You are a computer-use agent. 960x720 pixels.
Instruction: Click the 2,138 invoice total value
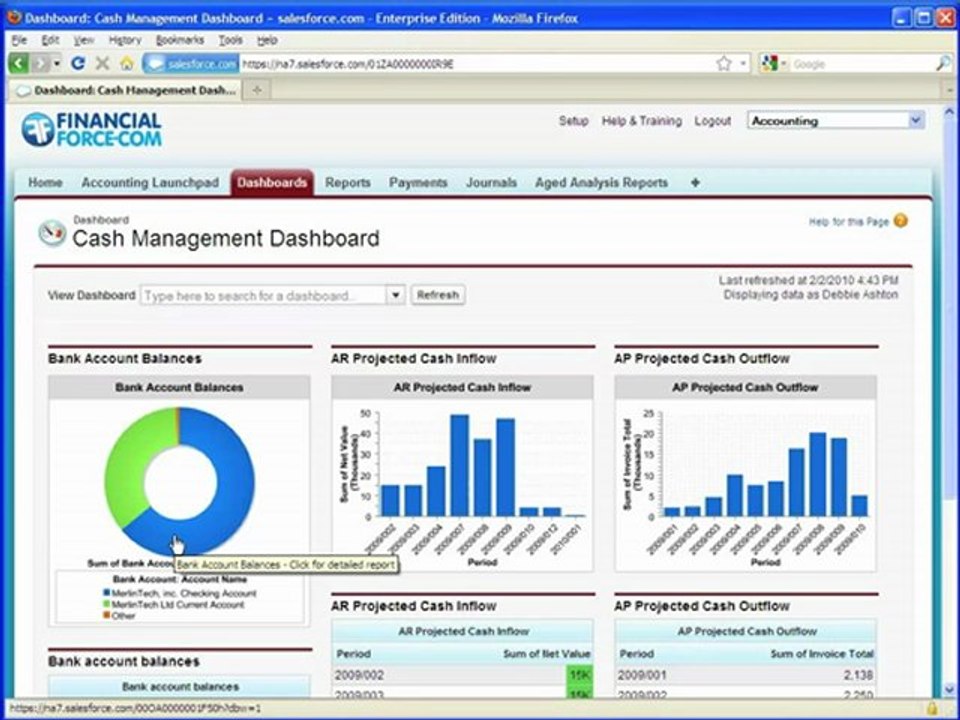856,675
